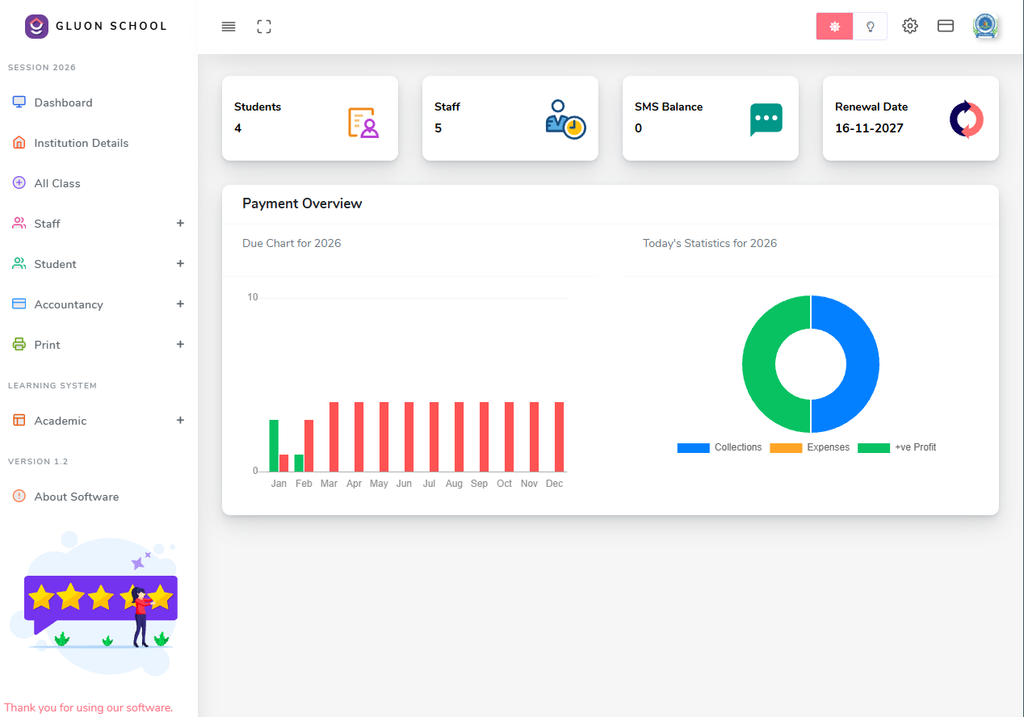The height and width of the screenshot is (717, 1024).
Task: Expand the Print submenu plus
Action: pyautogui.click(x=180, y=344)
